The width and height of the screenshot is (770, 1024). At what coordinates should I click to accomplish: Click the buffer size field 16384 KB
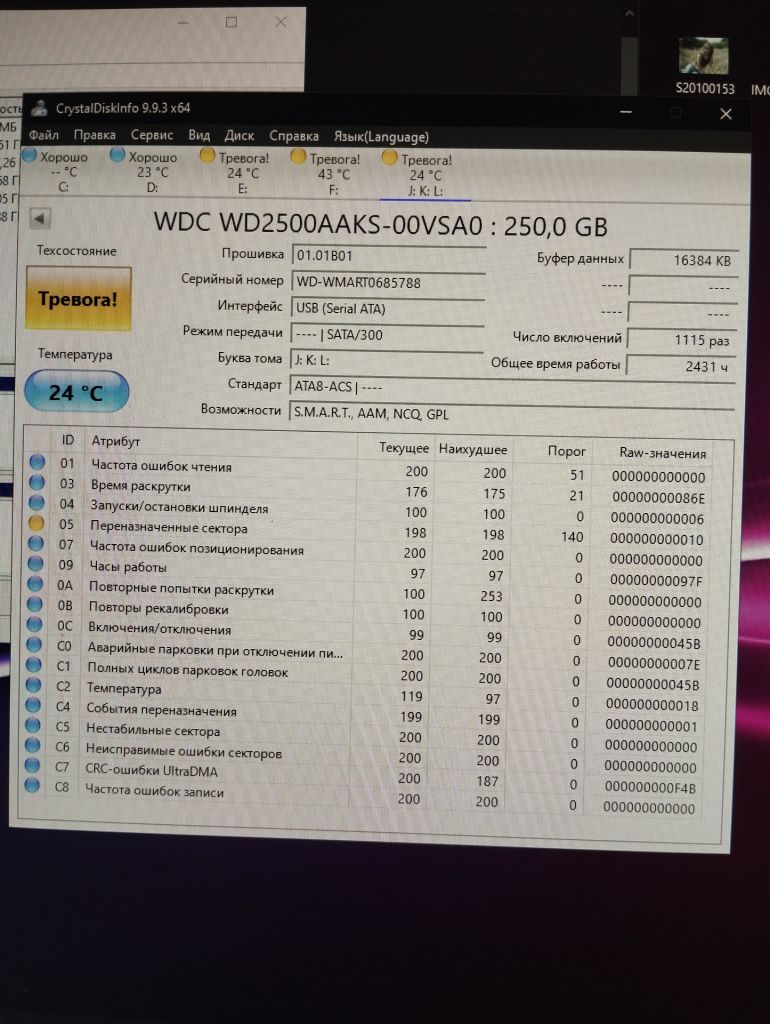683,260
